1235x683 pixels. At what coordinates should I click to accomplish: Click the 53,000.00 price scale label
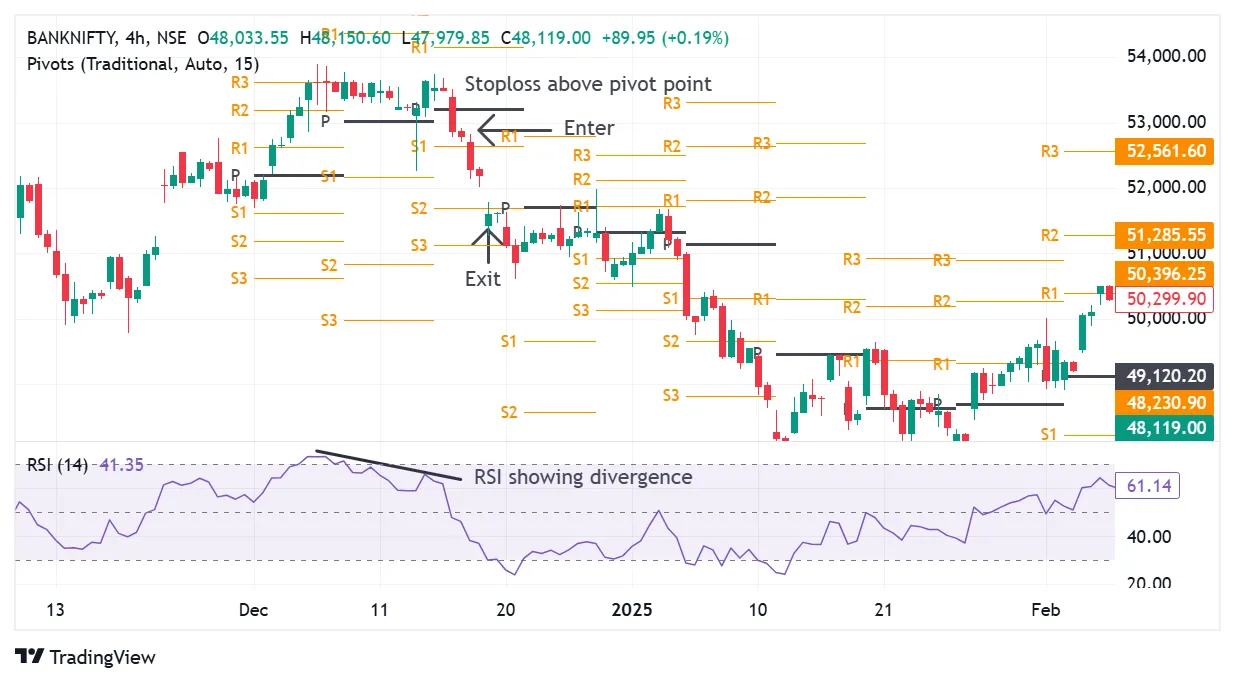[1165, 122]
